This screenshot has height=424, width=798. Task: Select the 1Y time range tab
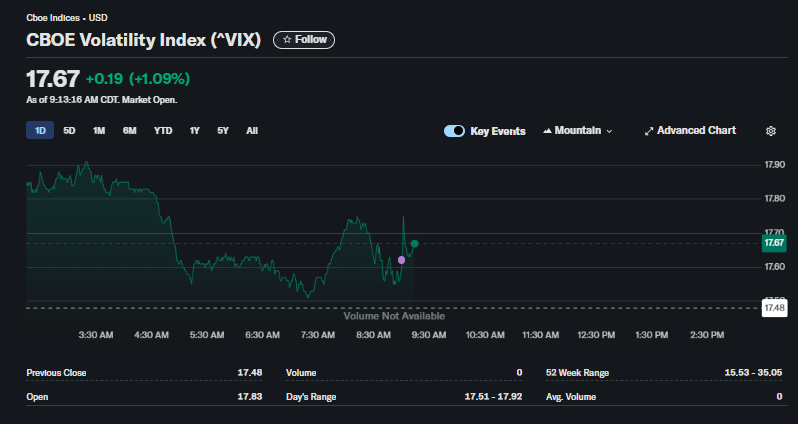(194, 131)
